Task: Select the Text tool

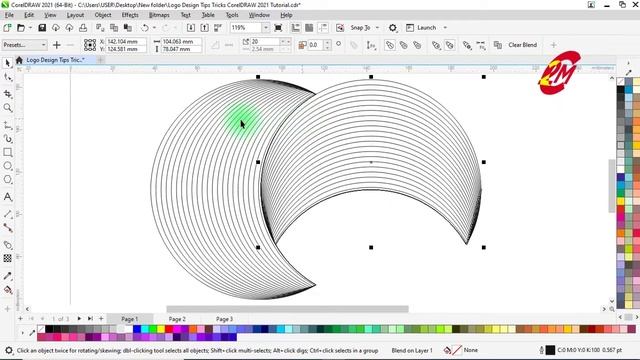Action: 7,197
